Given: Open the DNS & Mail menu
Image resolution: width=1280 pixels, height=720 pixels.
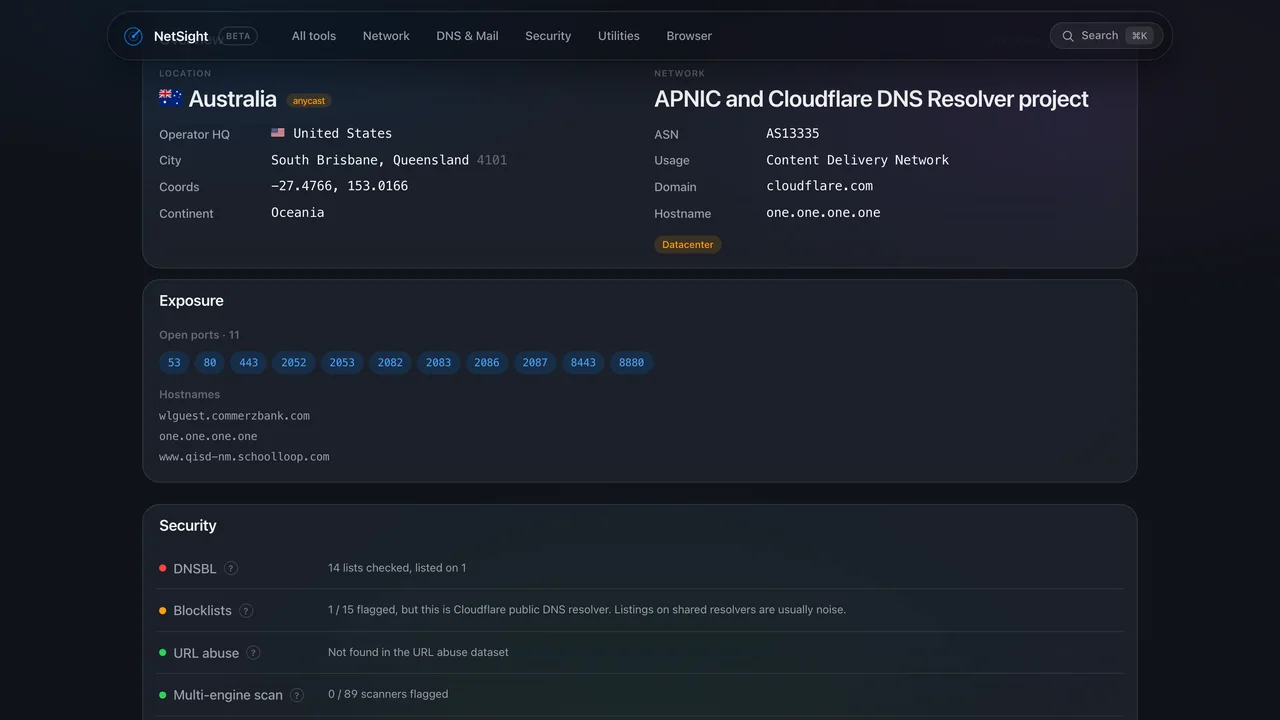Looking at the screenshot, I should click(x=467, y=36).
